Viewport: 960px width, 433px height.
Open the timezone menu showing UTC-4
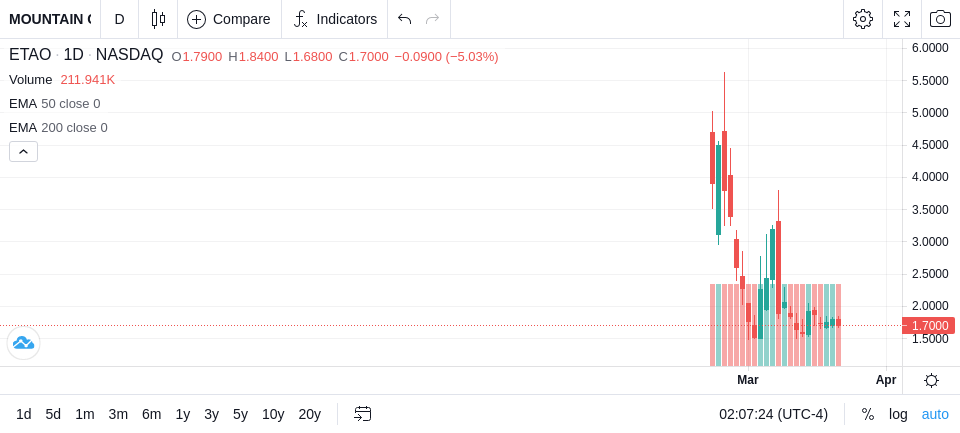(x=773, y=414)
